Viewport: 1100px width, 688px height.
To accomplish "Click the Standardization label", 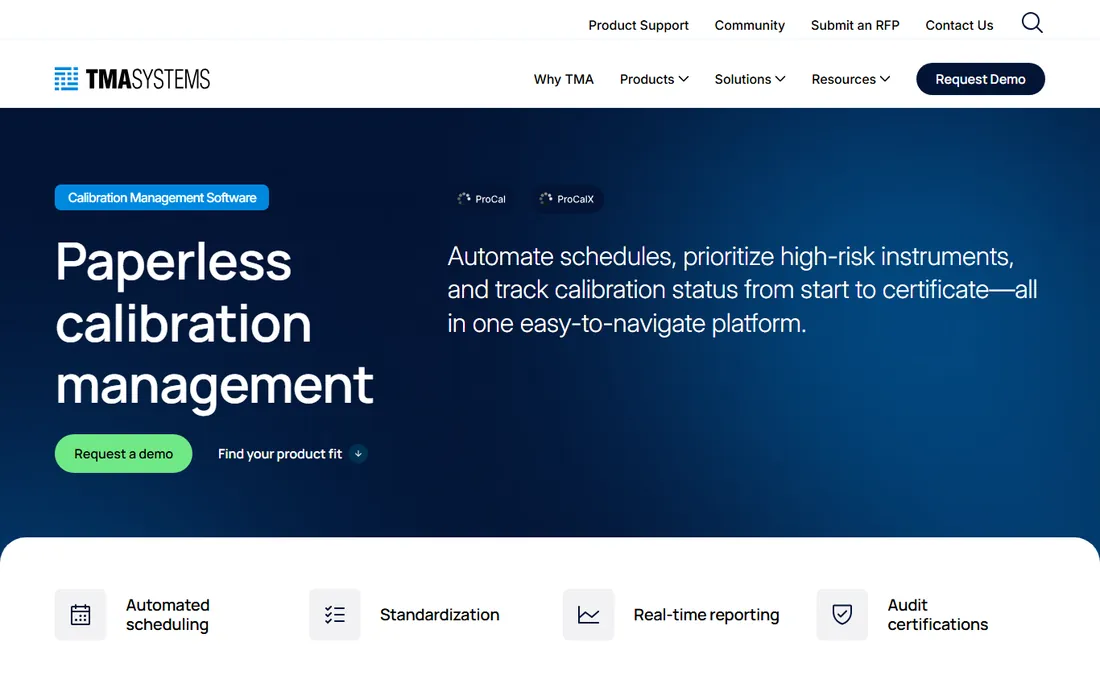I will (x=440, y=614).
